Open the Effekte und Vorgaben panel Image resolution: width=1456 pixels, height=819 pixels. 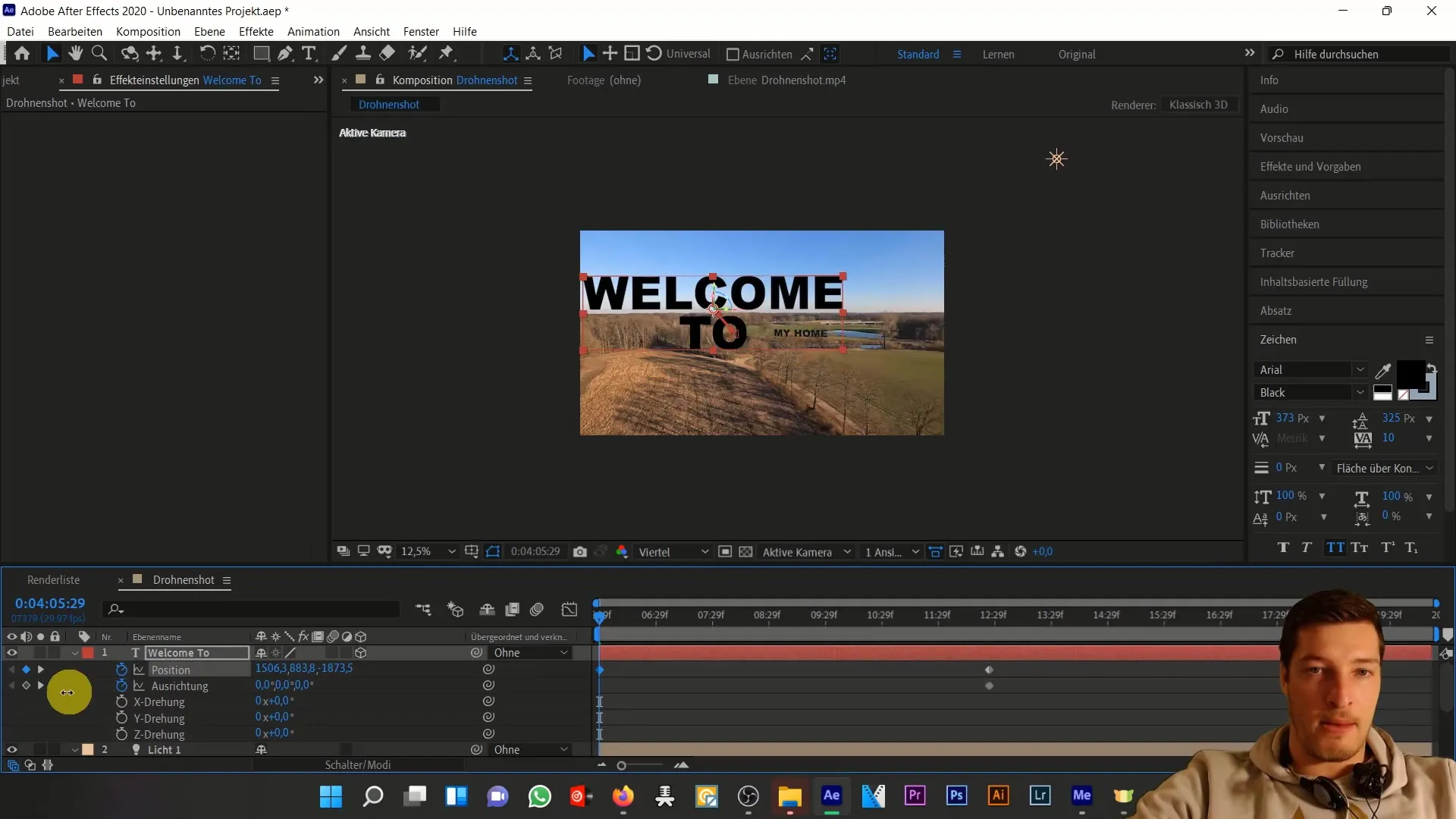[x=1310, y=167]
